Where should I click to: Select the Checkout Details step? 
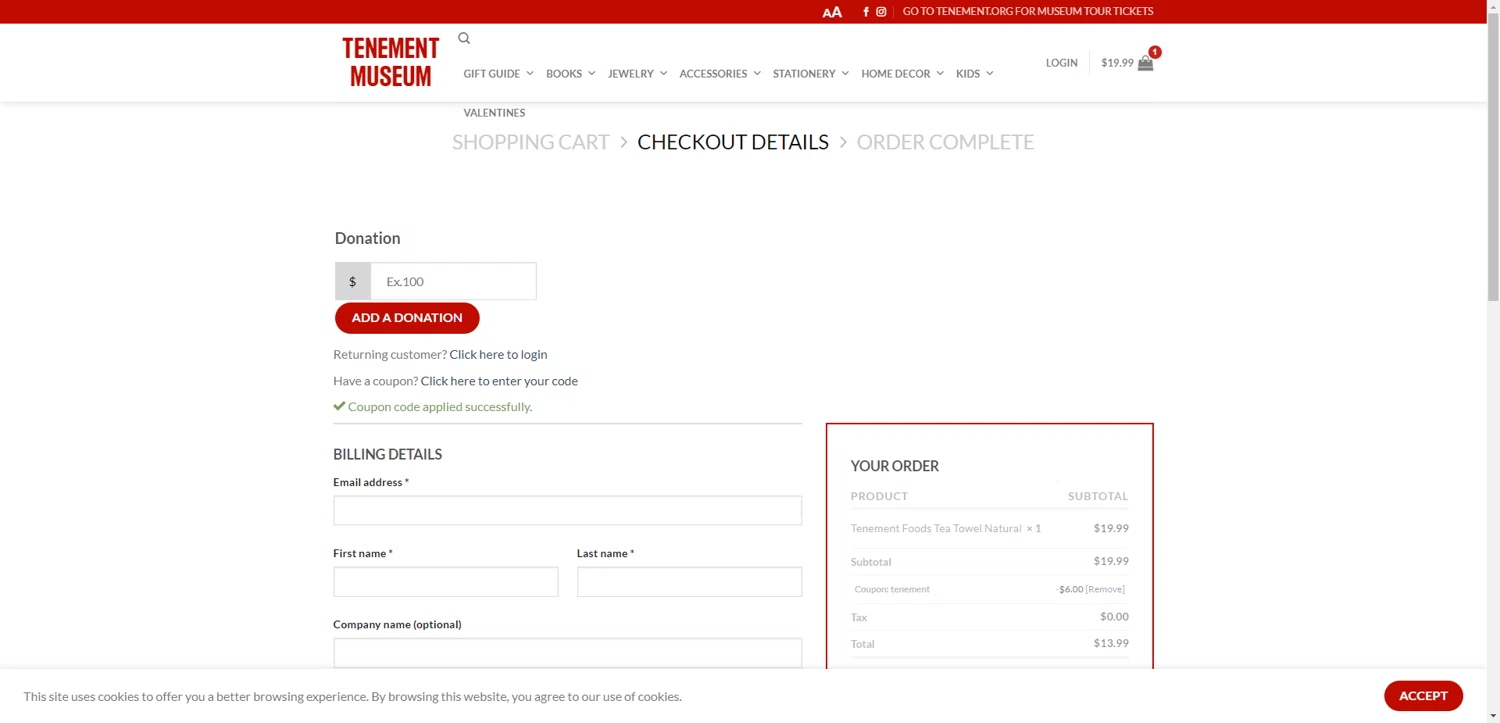[733, 142]
